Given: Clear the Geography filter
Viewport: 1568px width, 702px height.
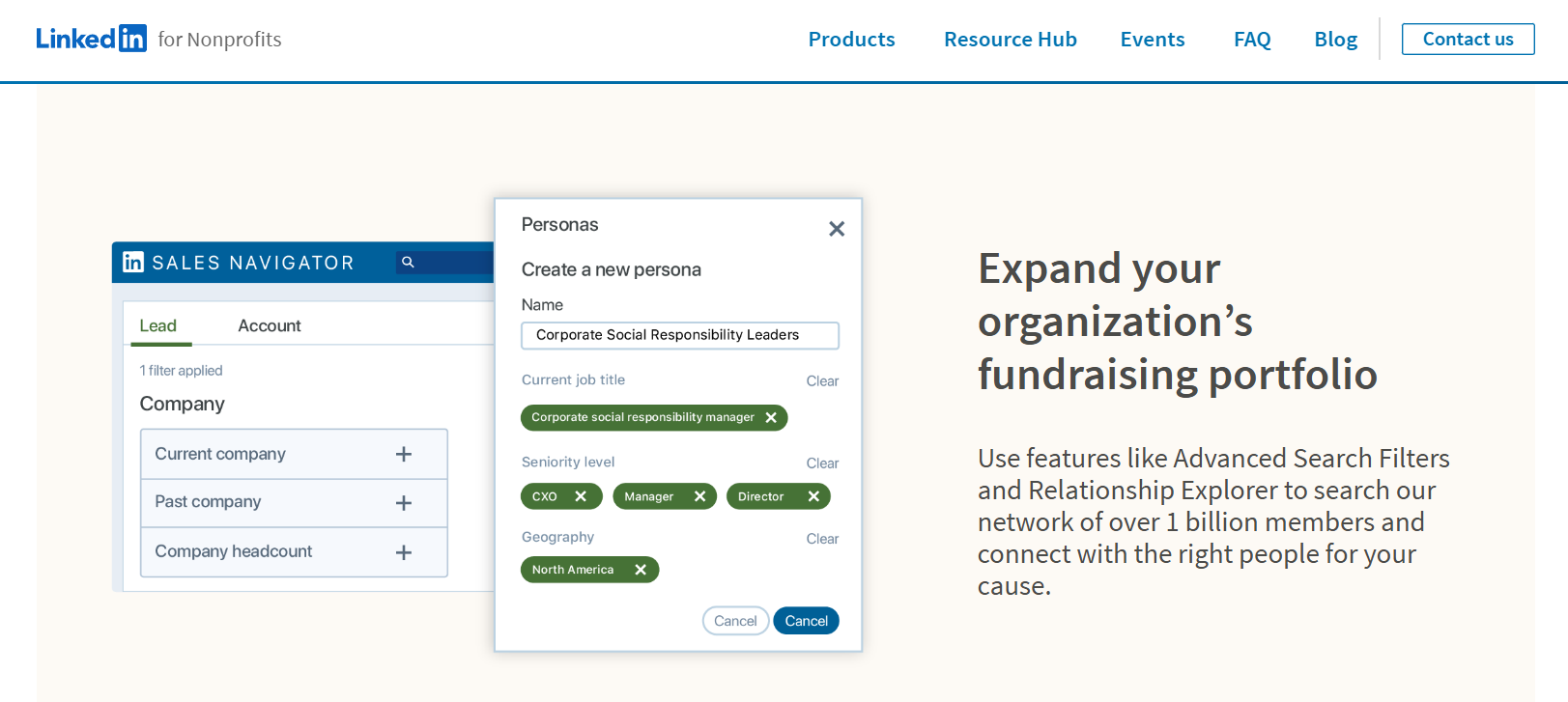Looking at the screenshot, I should coord(822,539).
